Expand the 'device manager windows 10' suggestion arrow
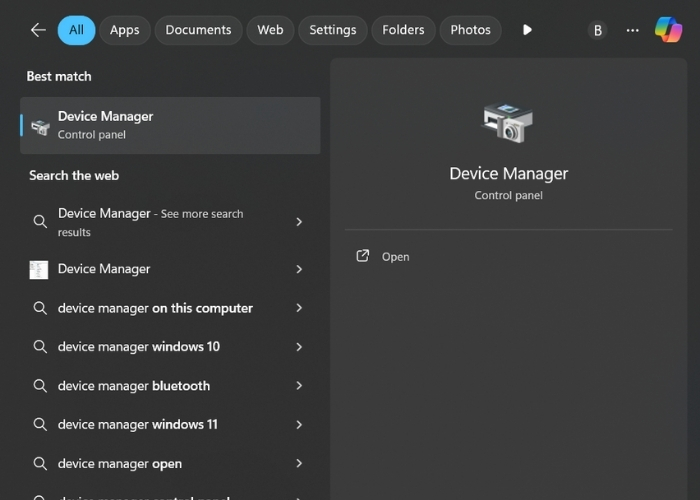 pos(299,347)
